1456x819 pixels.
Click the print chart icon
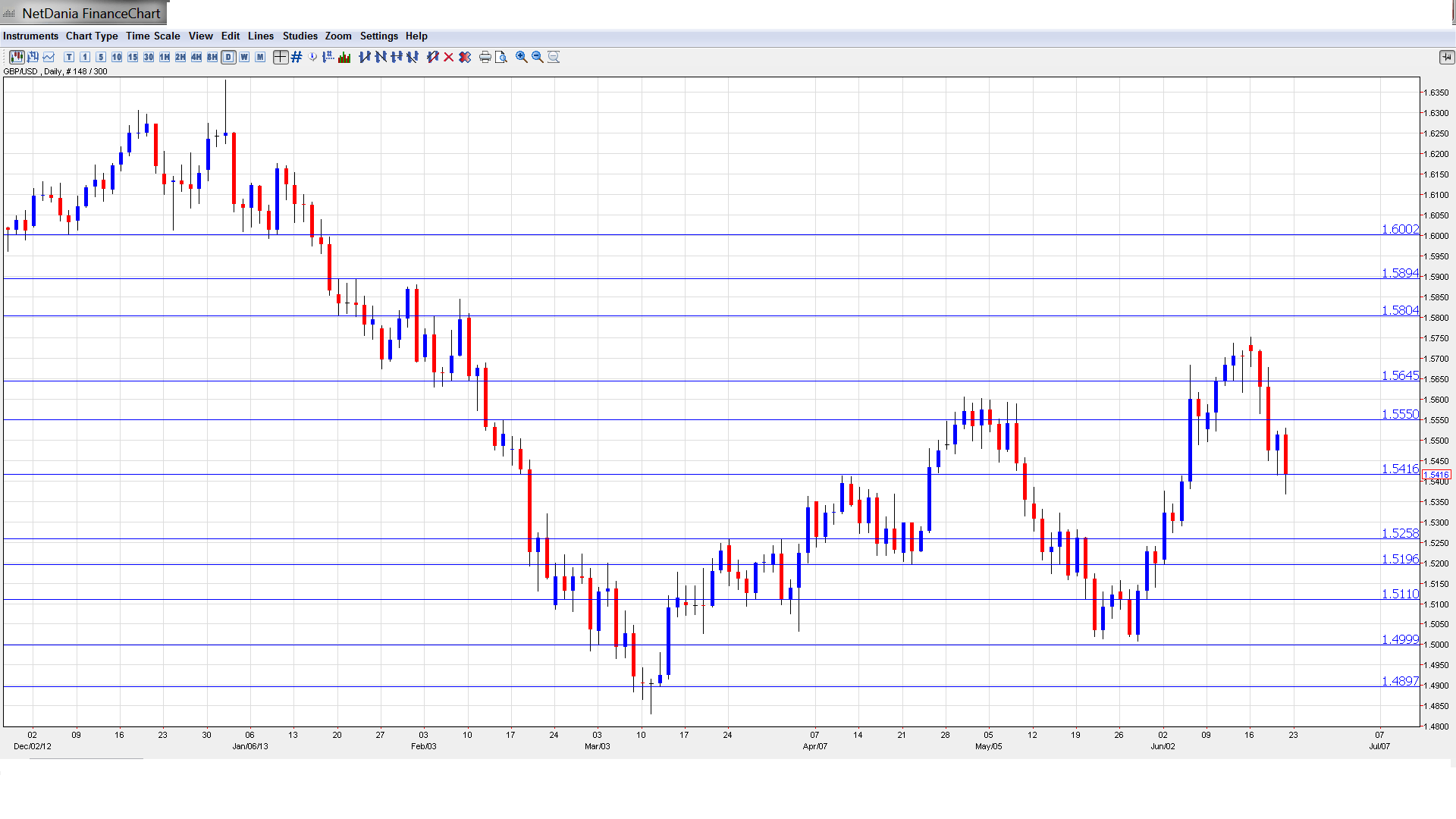(485, 57)
